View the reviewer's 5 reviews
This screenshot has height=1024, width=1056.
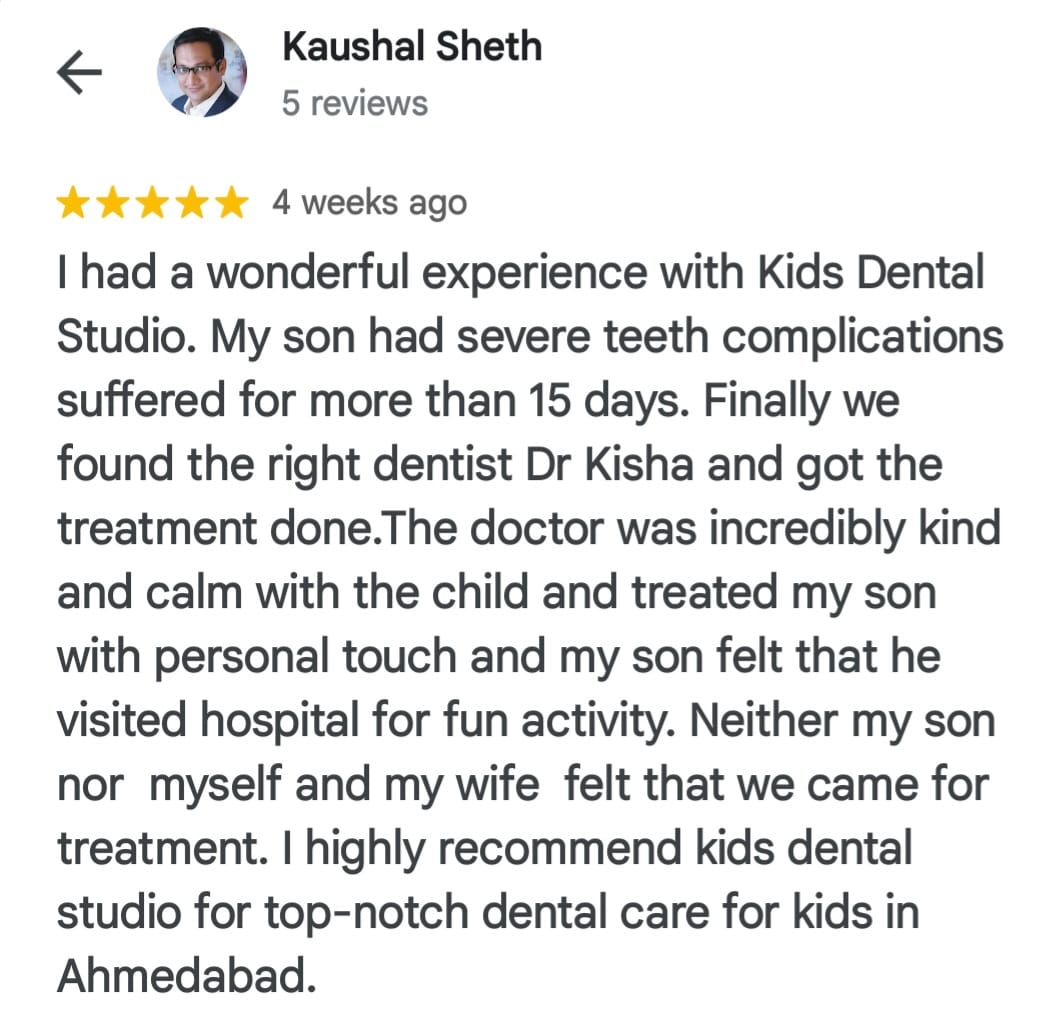[x=355, y=104]
